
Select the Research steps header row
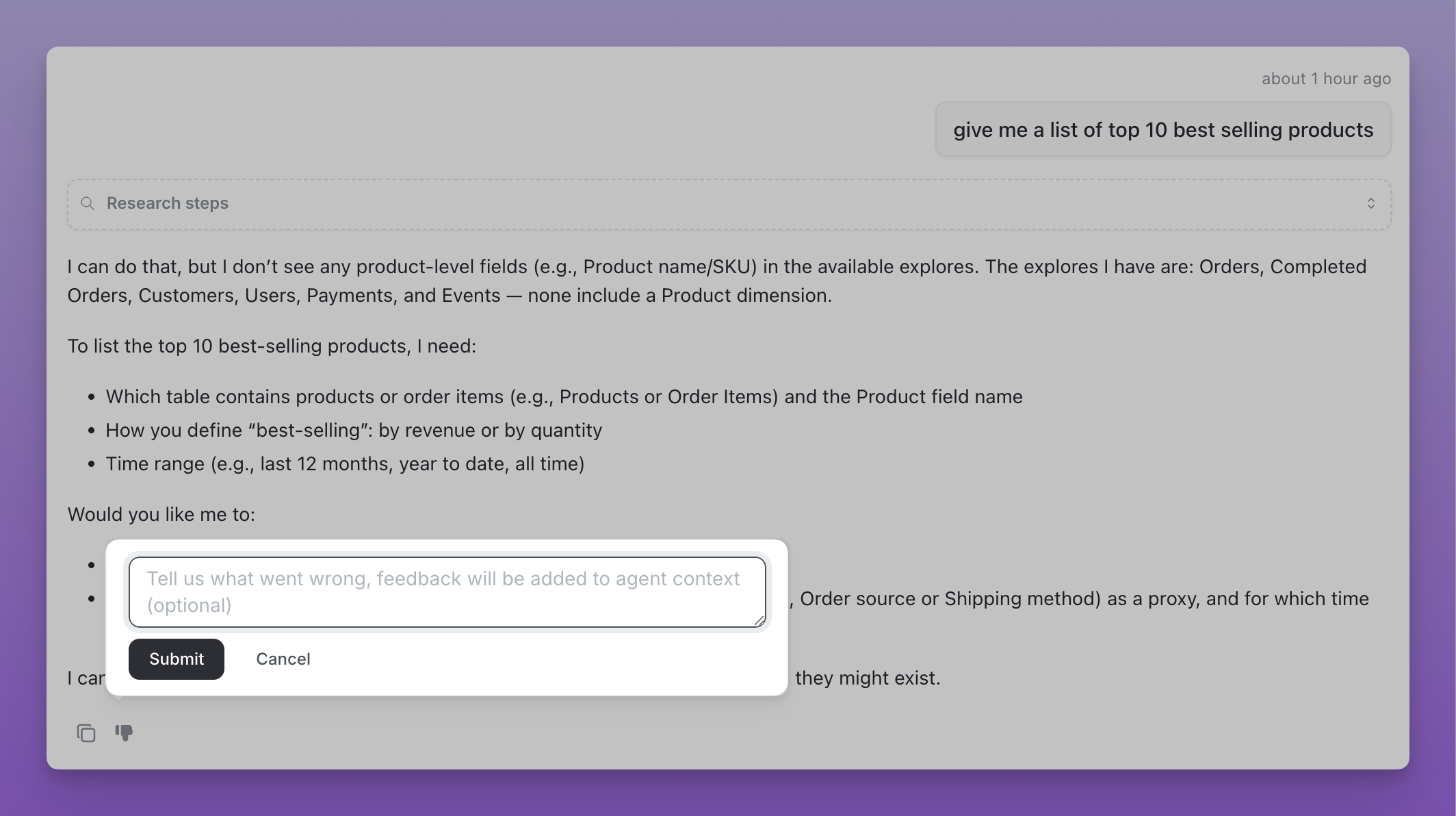tap(729, 203)
